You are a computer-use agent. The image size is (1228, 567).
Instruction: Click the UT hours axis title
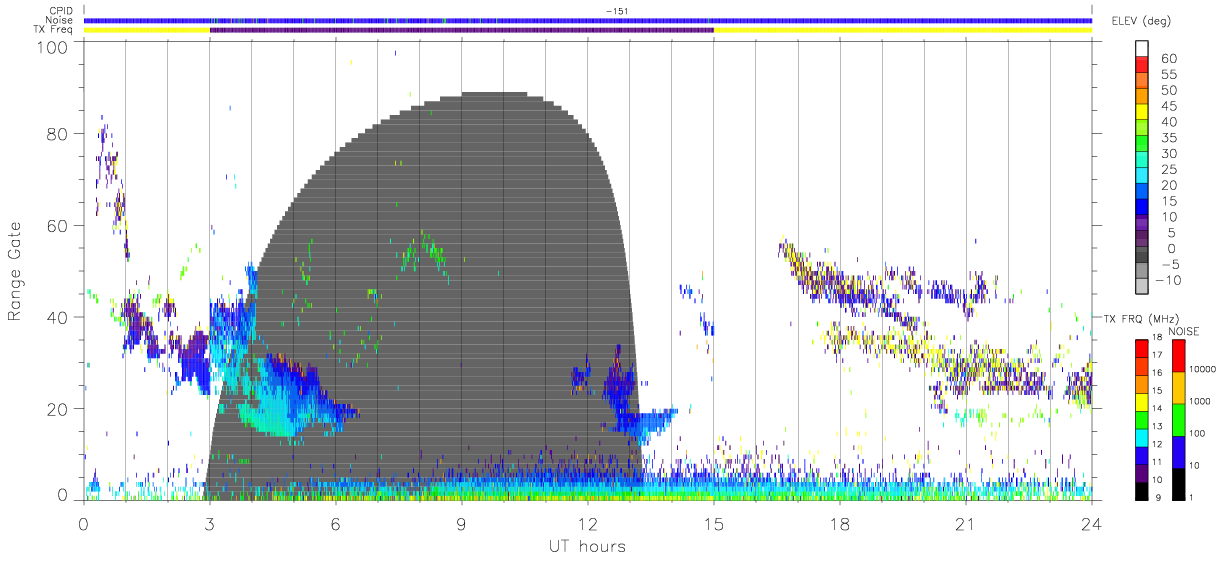586,546
